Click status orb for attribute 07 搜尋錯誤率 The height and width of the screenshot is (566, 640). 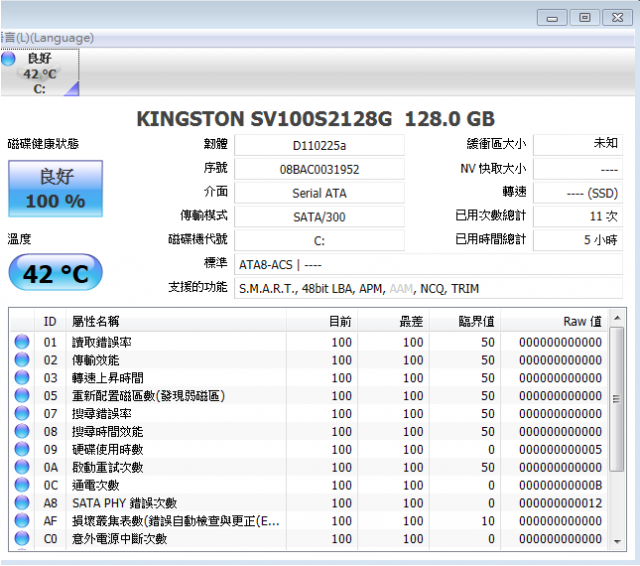22,413
